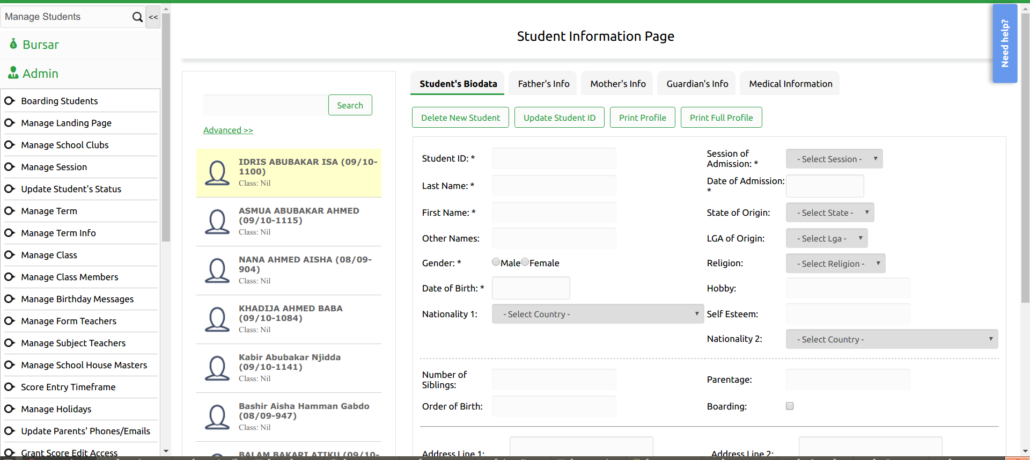Click the Print Profile button

coord(642,118)
